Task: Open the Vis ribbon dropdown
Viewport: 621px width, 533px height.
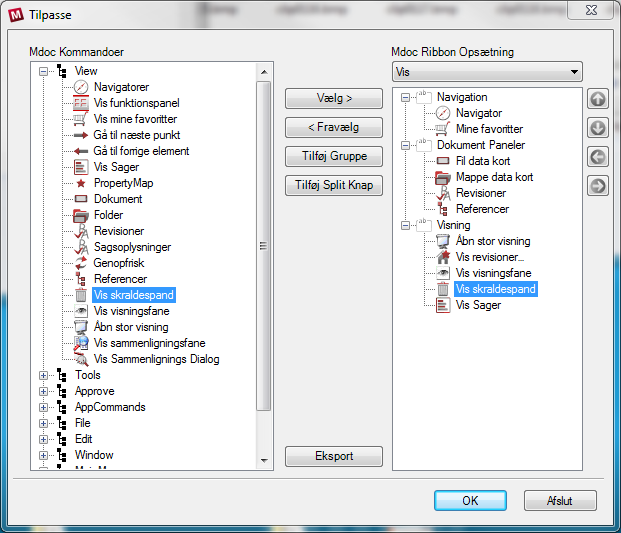Action: tap(487, 72)
